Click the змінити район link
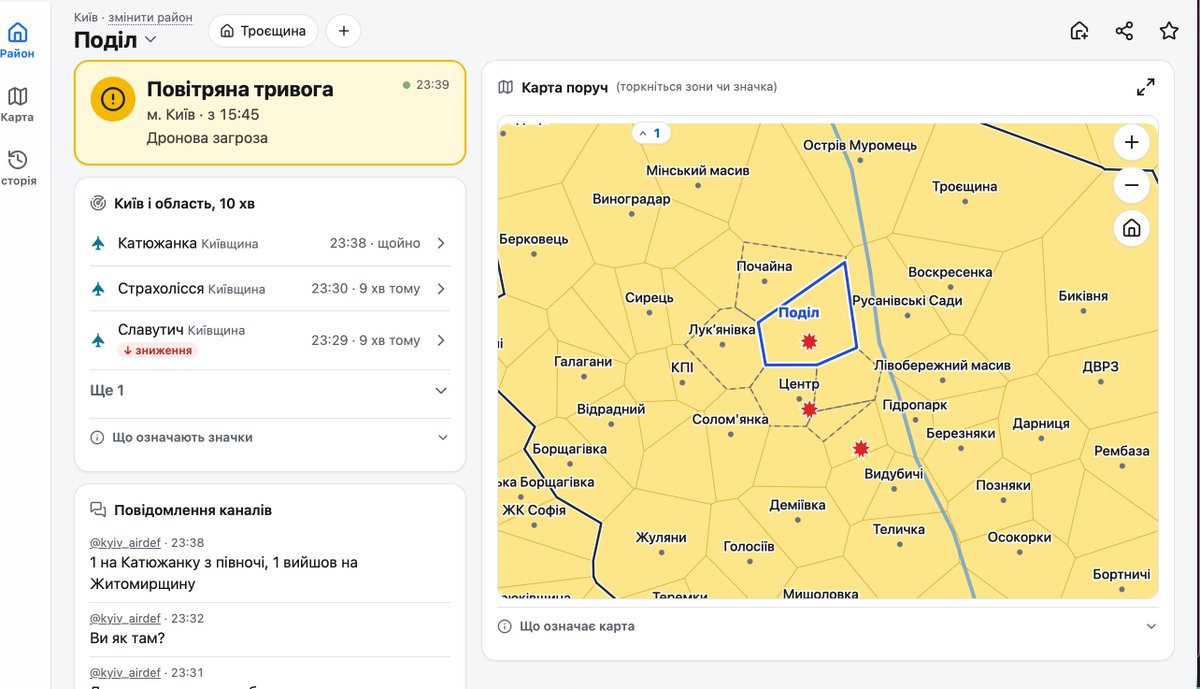1200x689 pixels. tap(150, 18)
